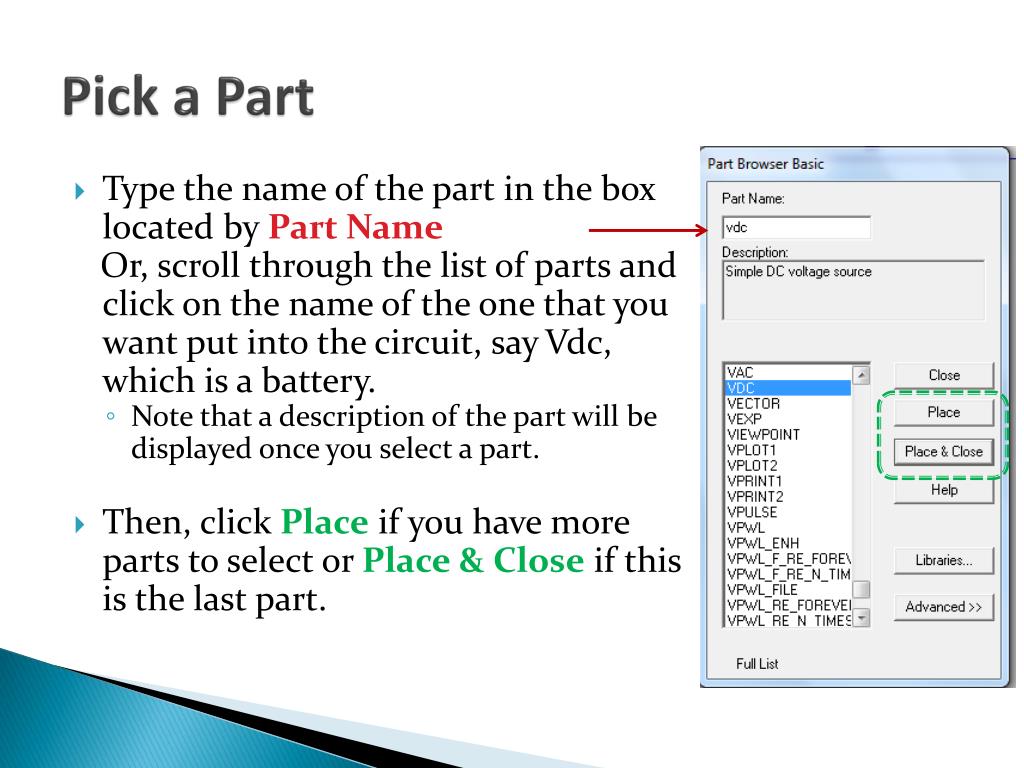Screen dimensions: 1024x768
Task: Click the Part Name input field
Action: pyautogui.click(x=796, y=227)
